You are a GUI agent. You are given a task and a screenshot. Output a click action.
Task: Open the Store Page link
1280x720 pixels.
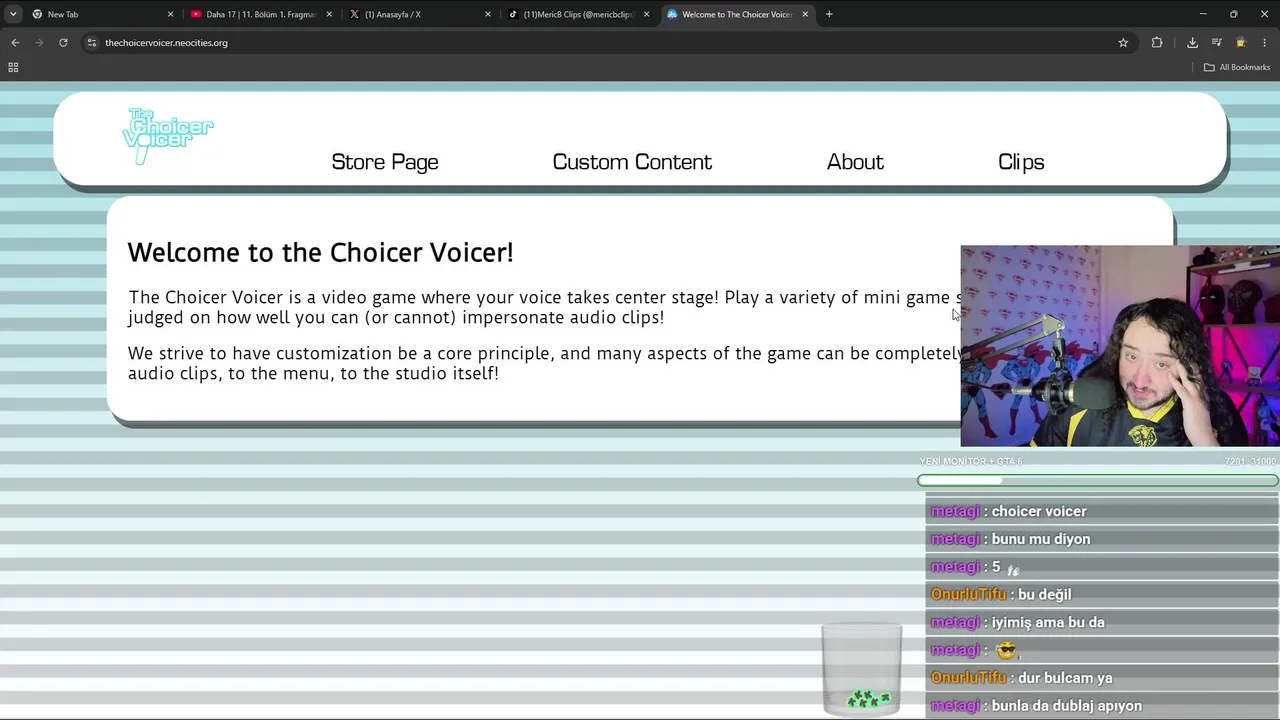coord(385,162)
